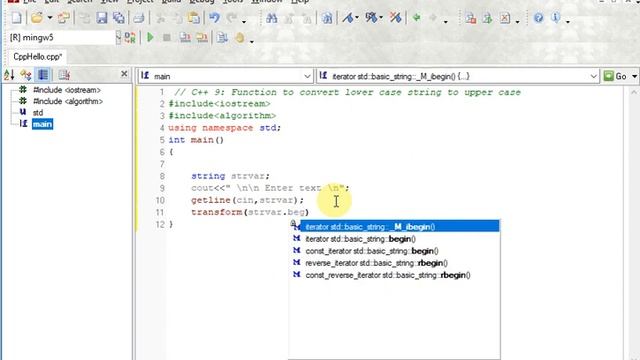This screenshot has width=640, height=360.
Task: Print the document using printer icon
Action: [139, 18]
